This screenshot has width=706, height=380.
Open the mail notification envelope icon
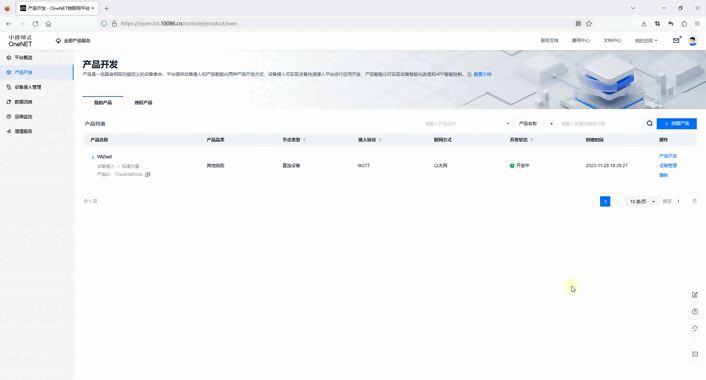coord(676,41)
